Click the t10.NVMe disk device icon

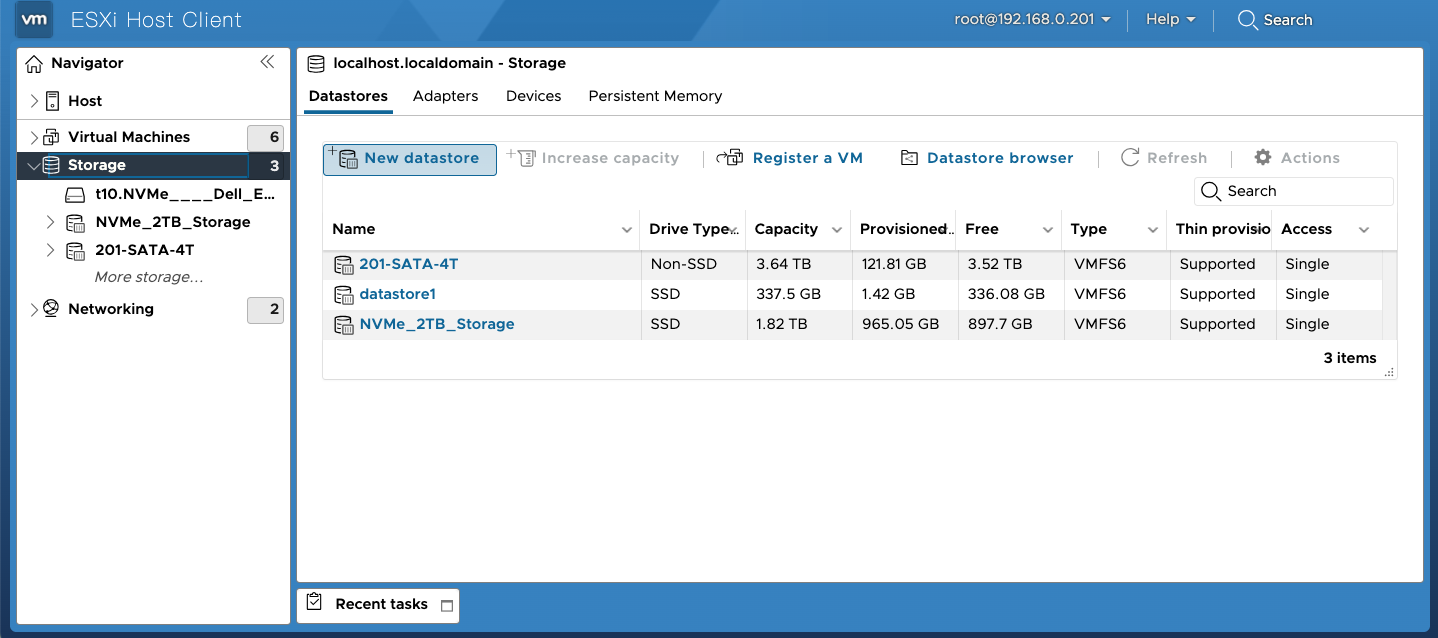(75, 194)
